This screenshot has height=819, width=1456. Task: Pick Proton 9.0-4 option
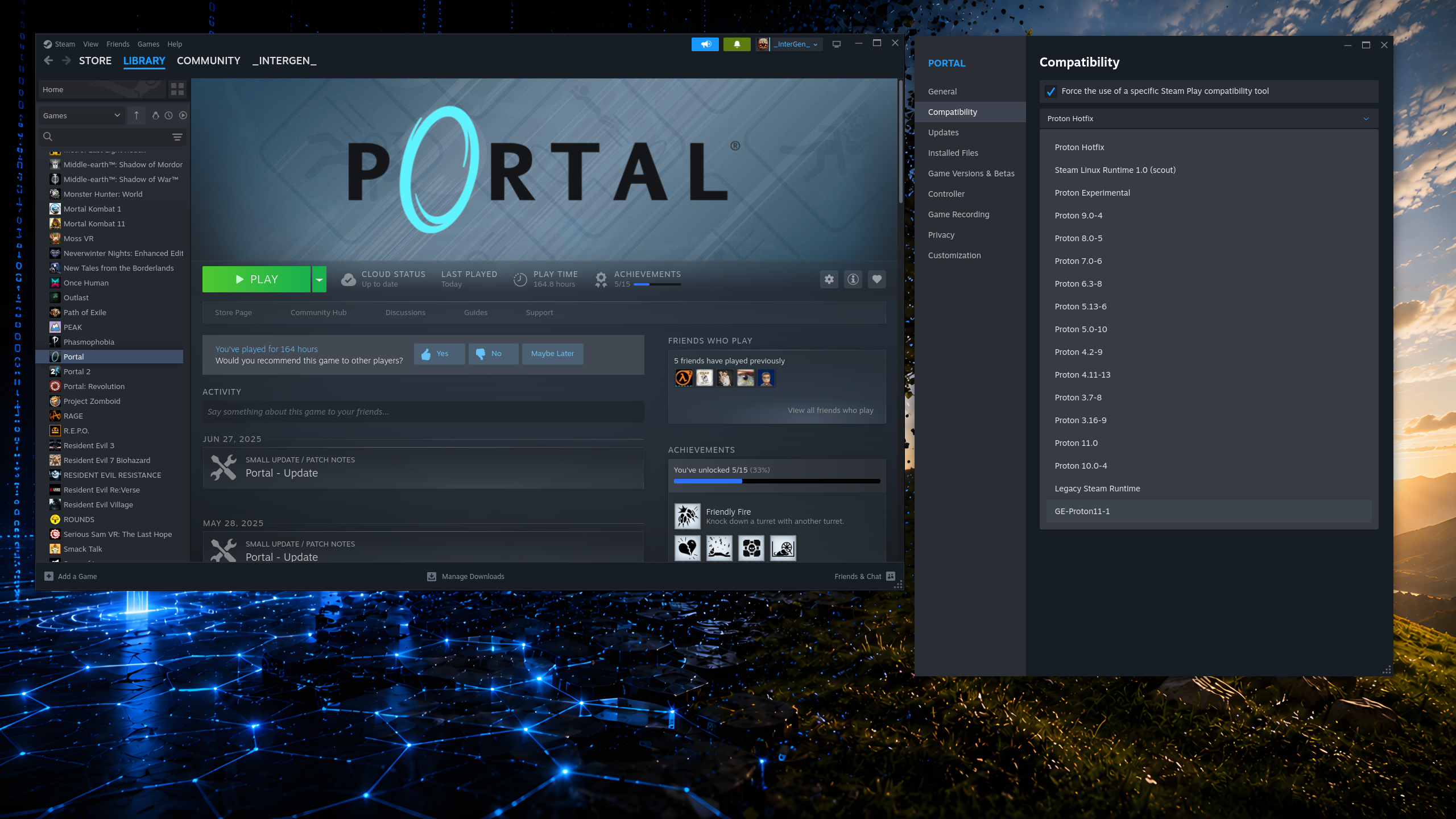coord(1209,216)
